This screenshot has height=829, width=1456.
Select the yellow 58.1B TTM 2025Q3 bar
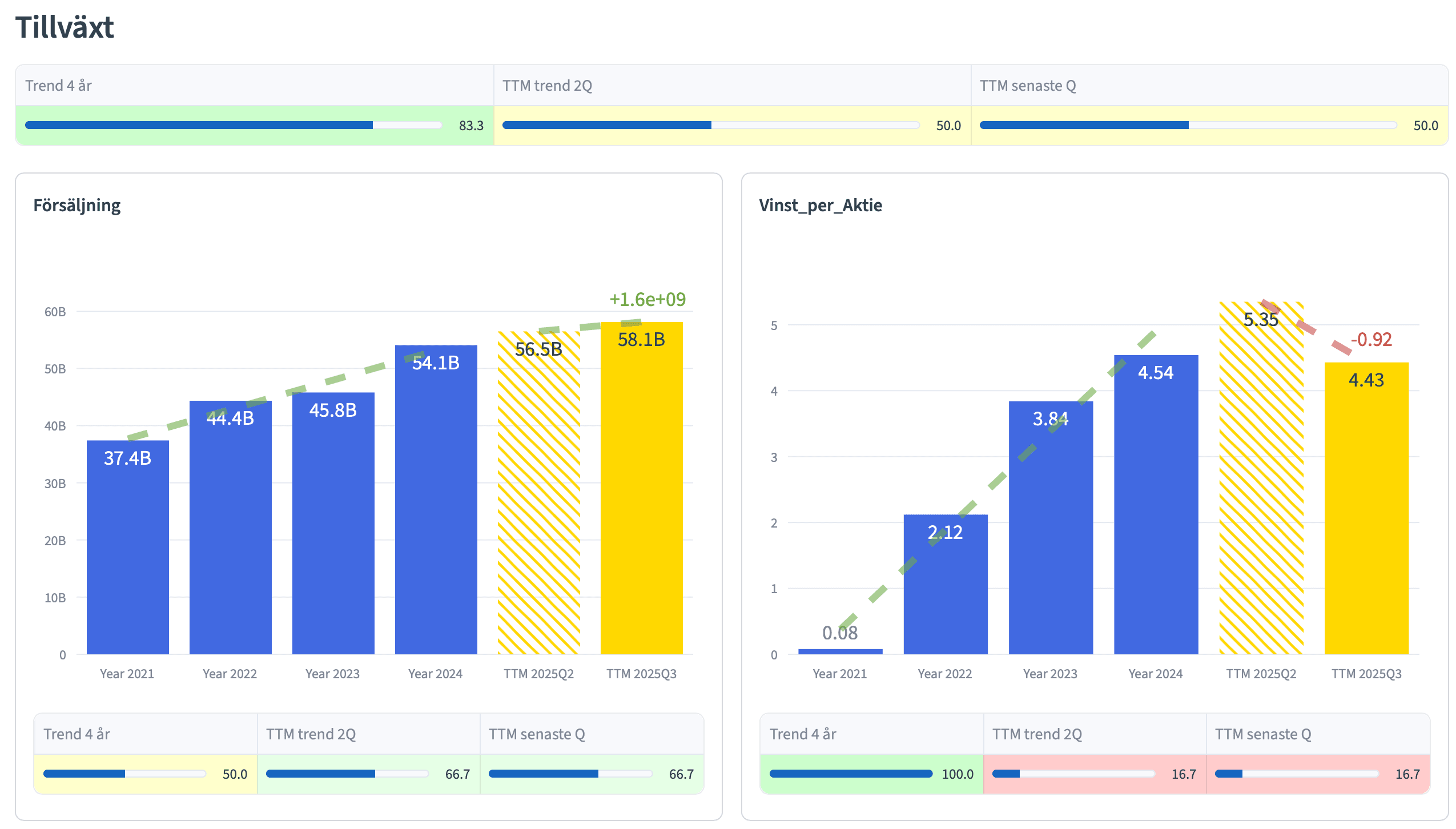641,488
